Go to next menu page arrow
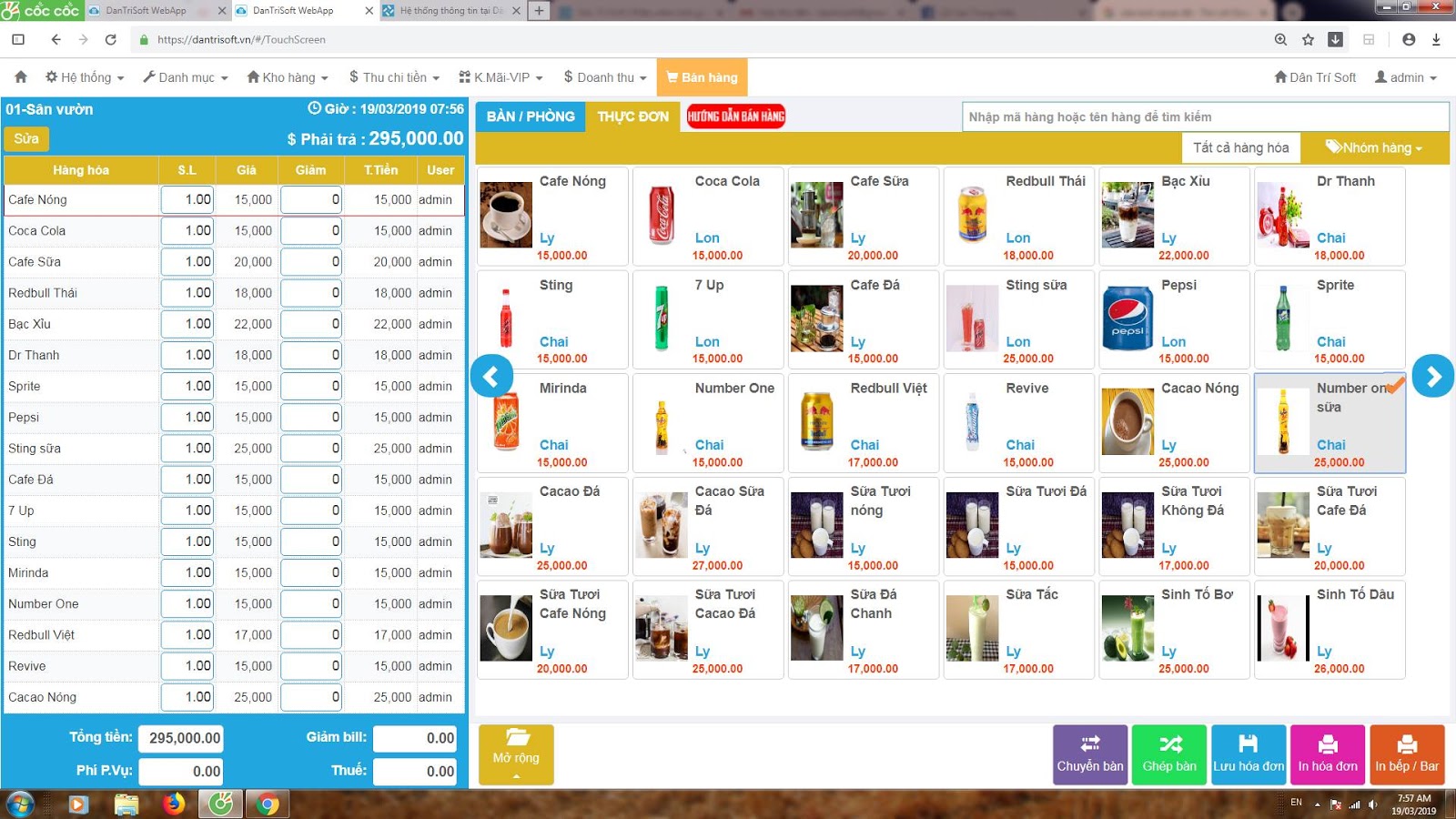The height and width of the screenshot is (819, 1456). (x=1433, y=376)
